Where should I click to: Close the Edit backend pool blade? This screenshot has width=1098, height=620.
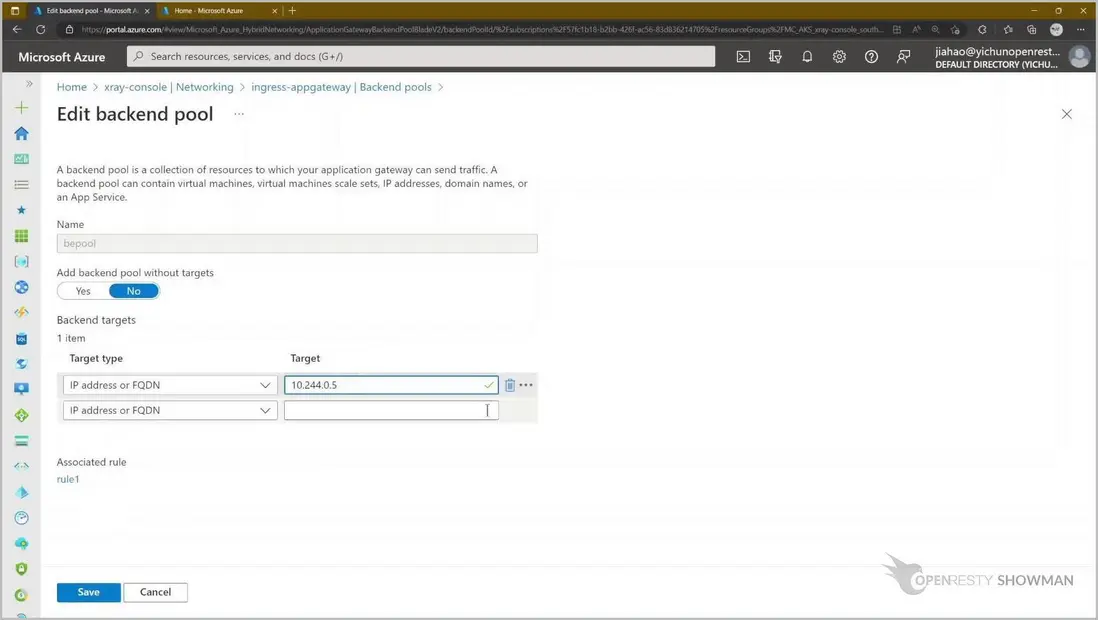(x=1066, y=113)
